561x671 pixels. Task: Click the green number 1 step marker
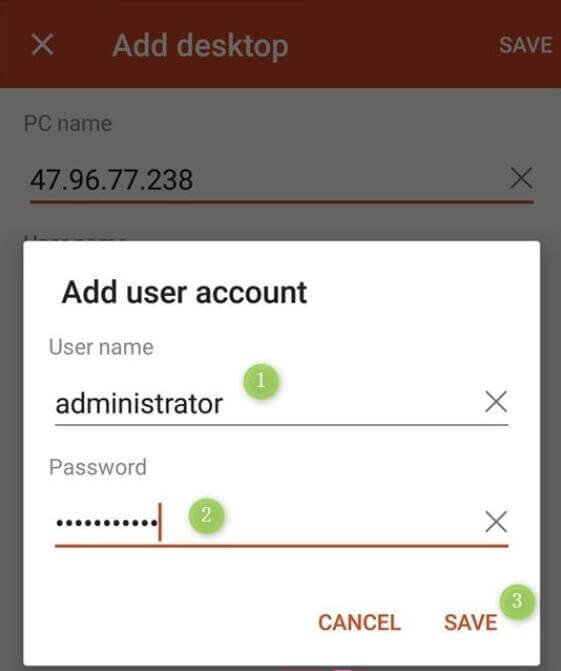tap(261, 381)
